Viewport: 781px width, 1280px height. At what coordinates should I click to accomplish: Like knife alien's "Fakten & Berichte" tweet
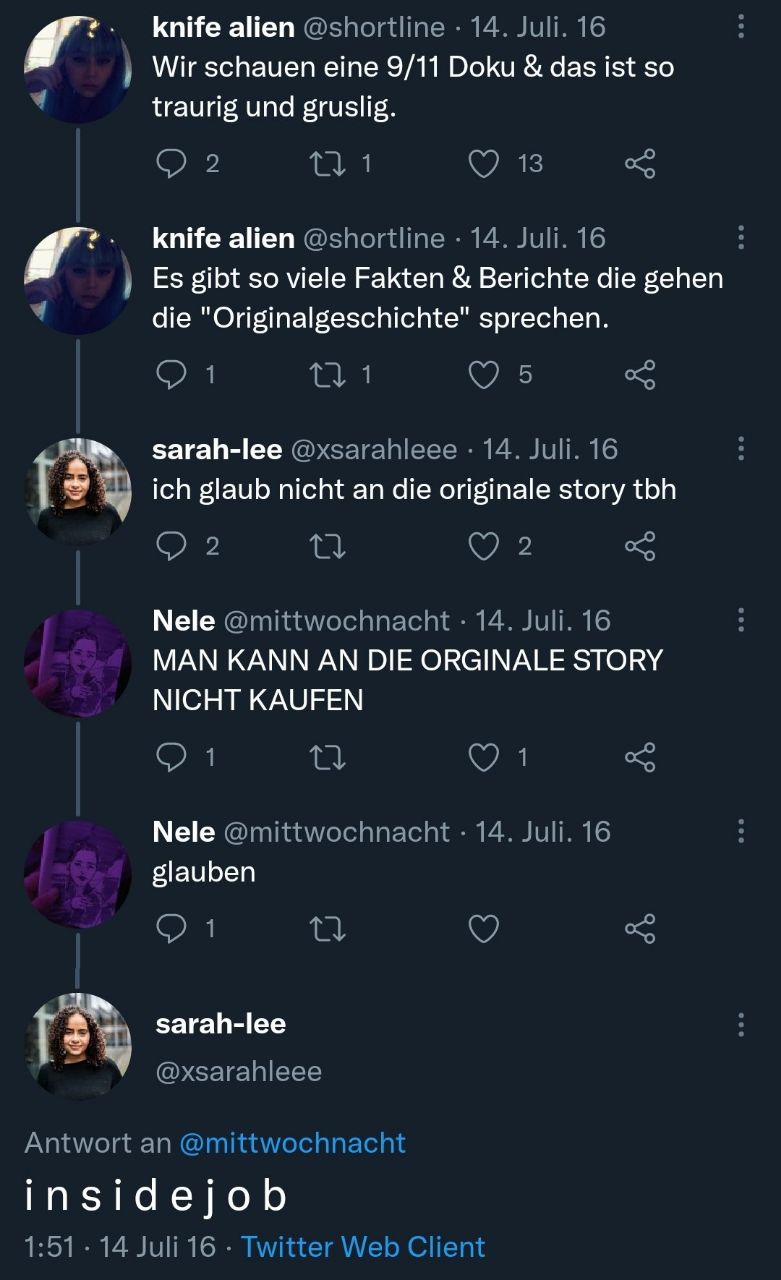tap(484, 374)
